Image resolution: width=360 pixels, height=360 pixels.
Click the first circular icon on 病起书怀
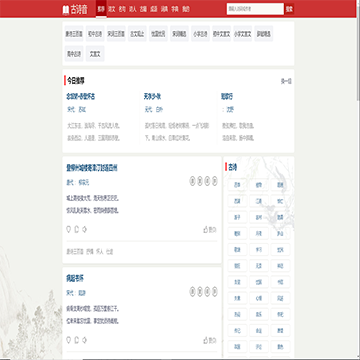[x=192, y=292]
